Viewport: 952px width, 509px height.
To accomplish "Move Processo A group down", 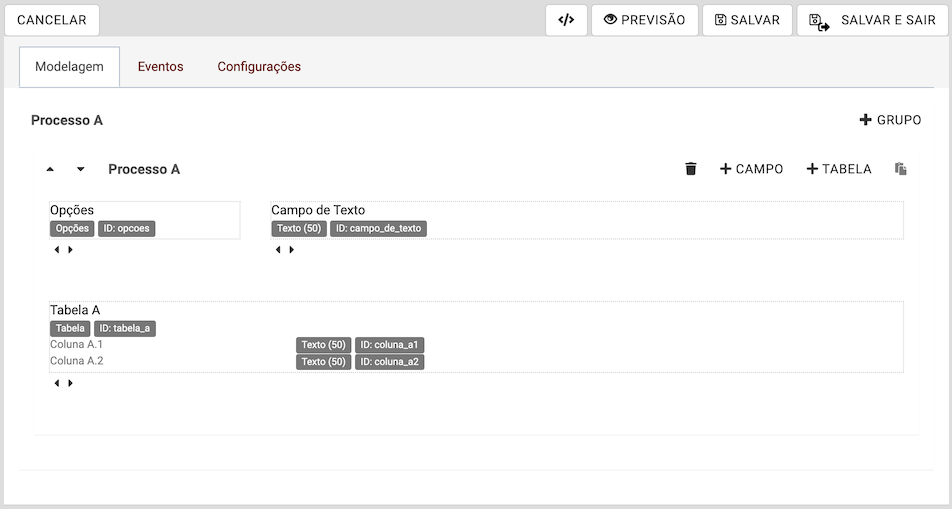I will (81, 169).
